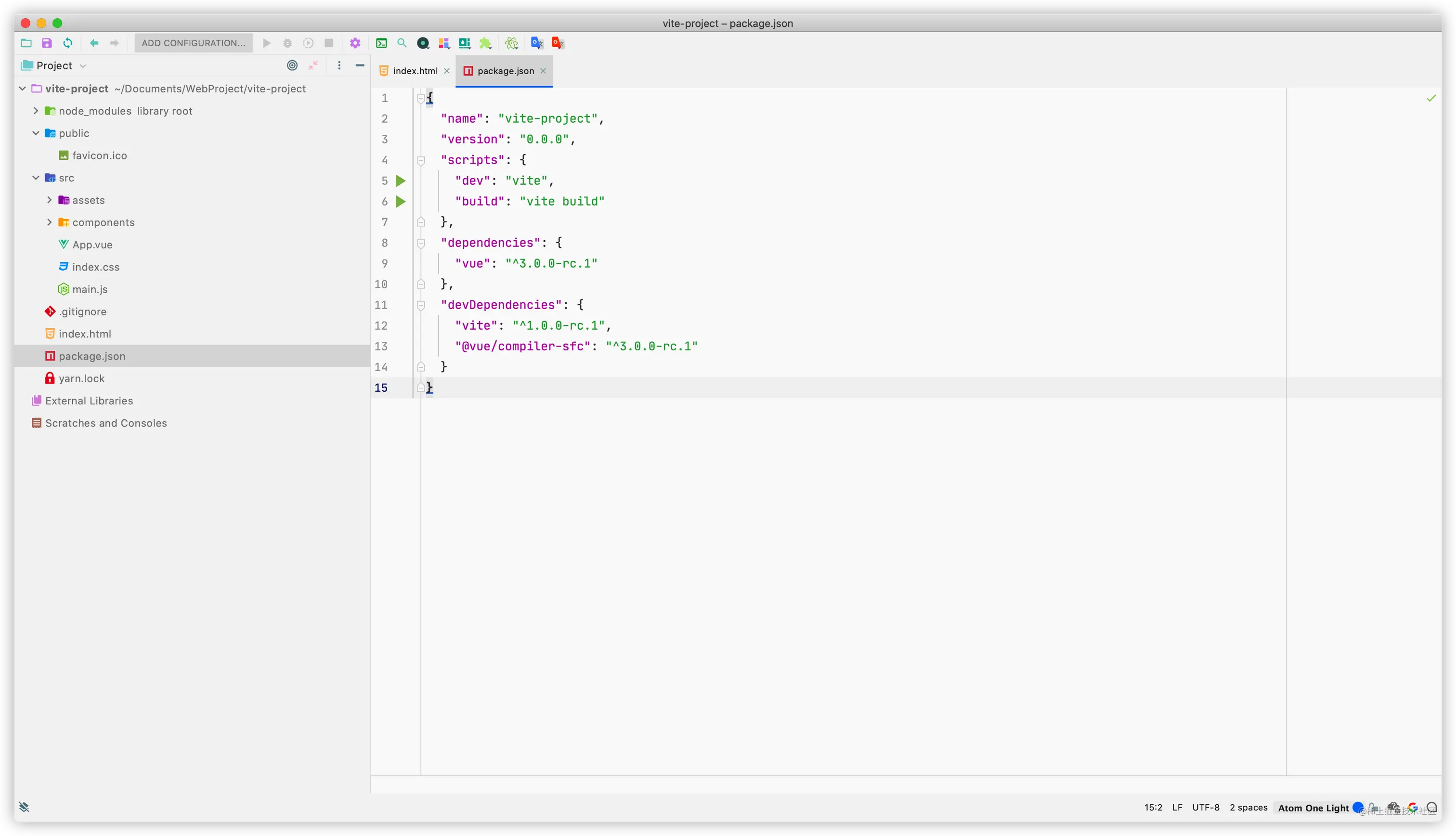Click the green puzzle-piece plugins icon

pos(485,43)
